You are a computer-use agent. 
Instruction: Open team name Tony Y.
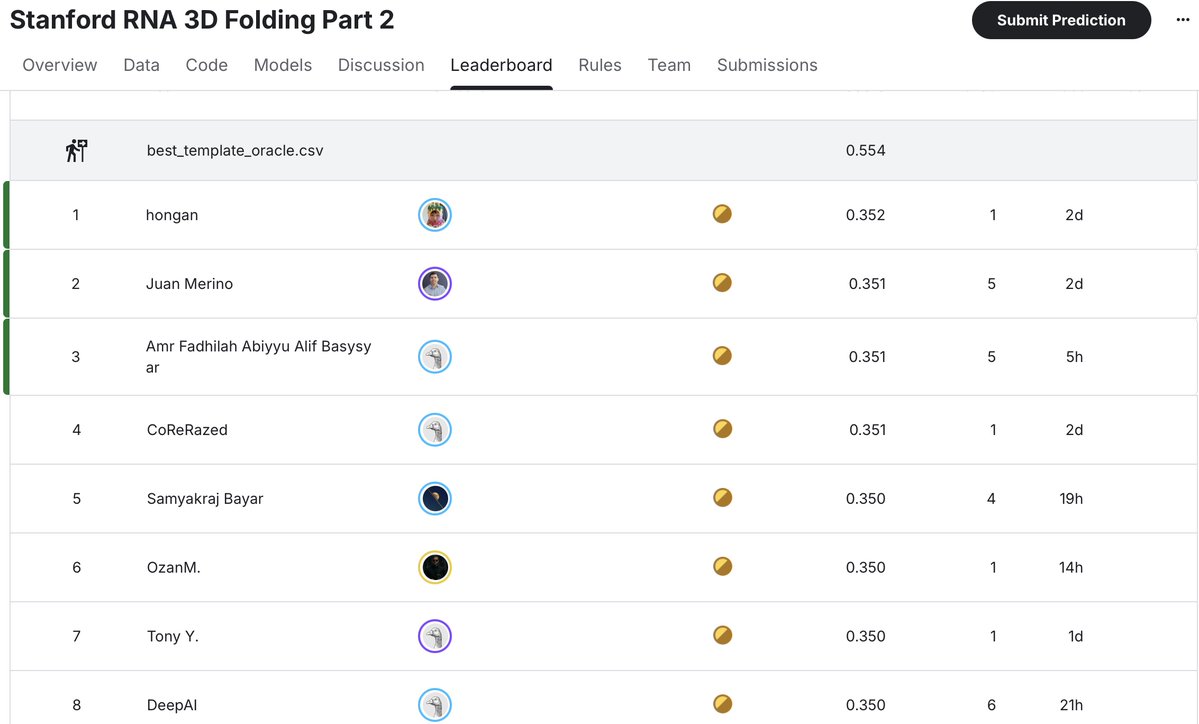tap(173, 636)
